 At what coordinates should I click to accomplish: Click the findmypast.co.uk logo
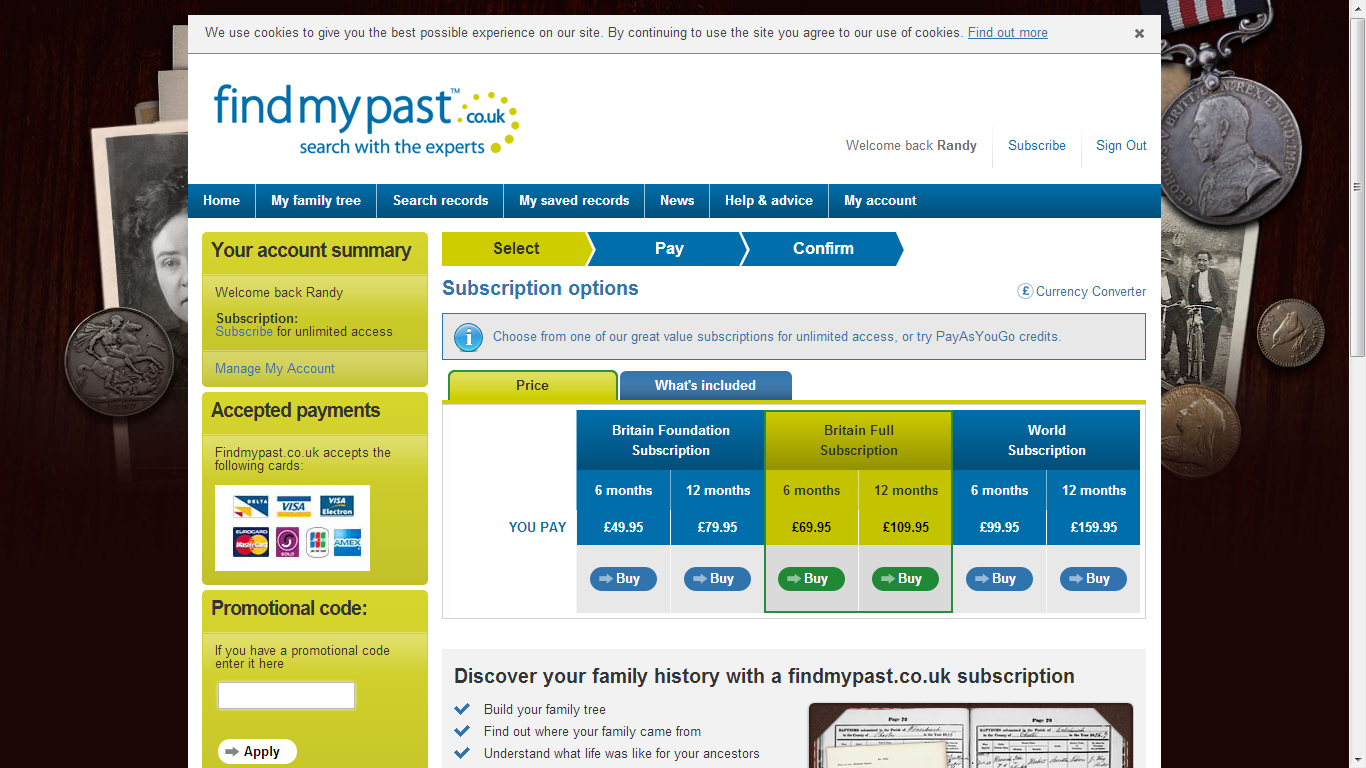pos(366,120)
